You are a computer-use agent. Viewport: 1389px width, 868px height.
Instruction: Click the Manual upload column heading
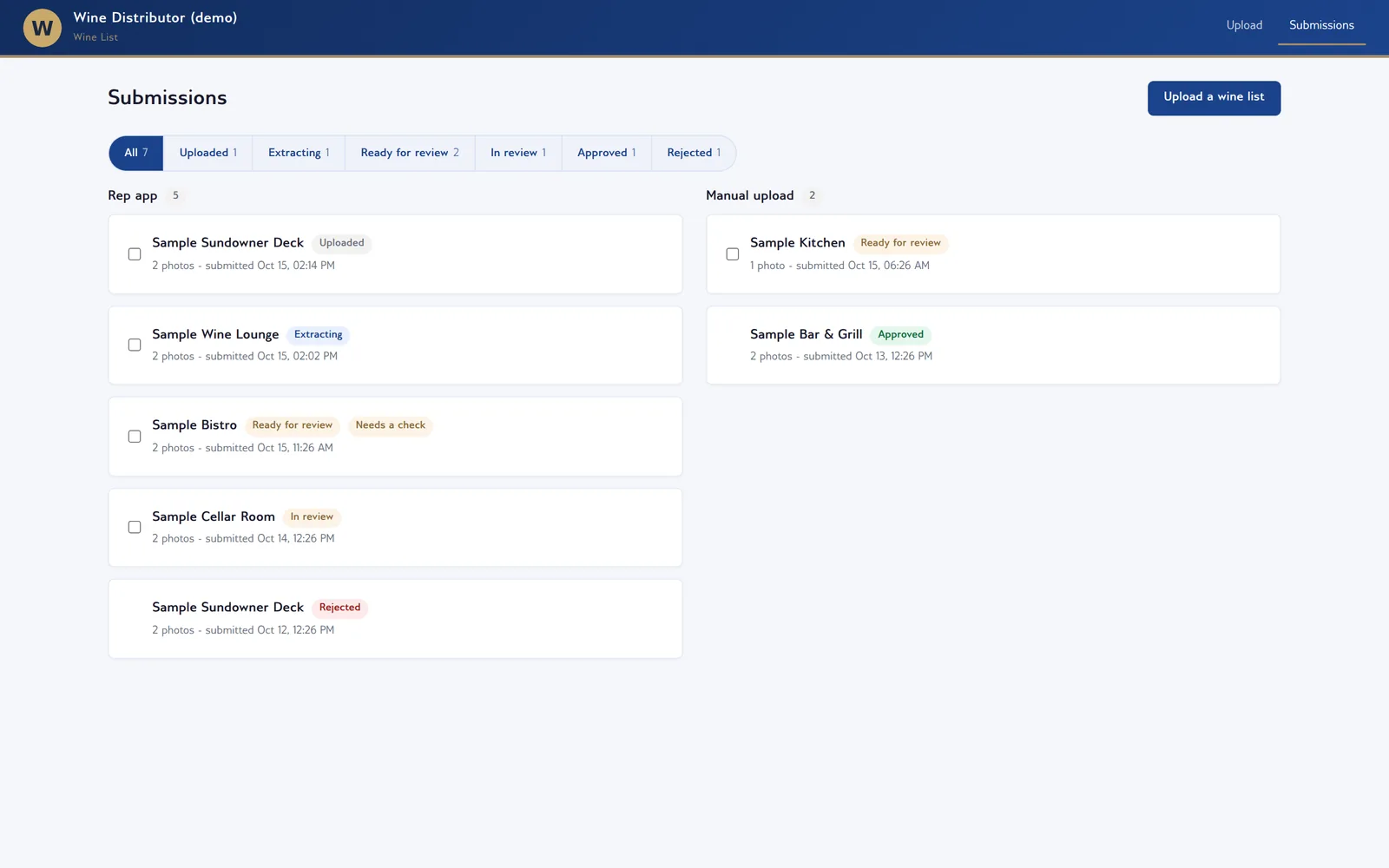coord(750,195)
